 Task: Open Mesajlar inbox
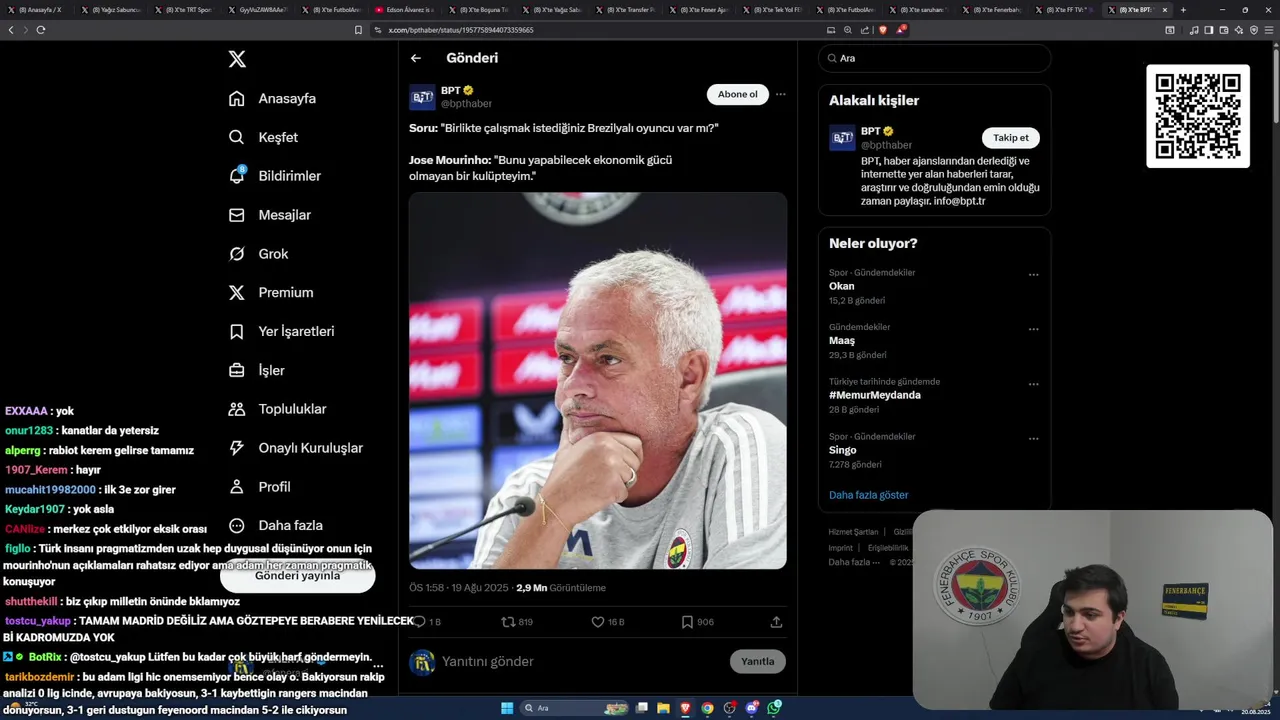[270, 215]
